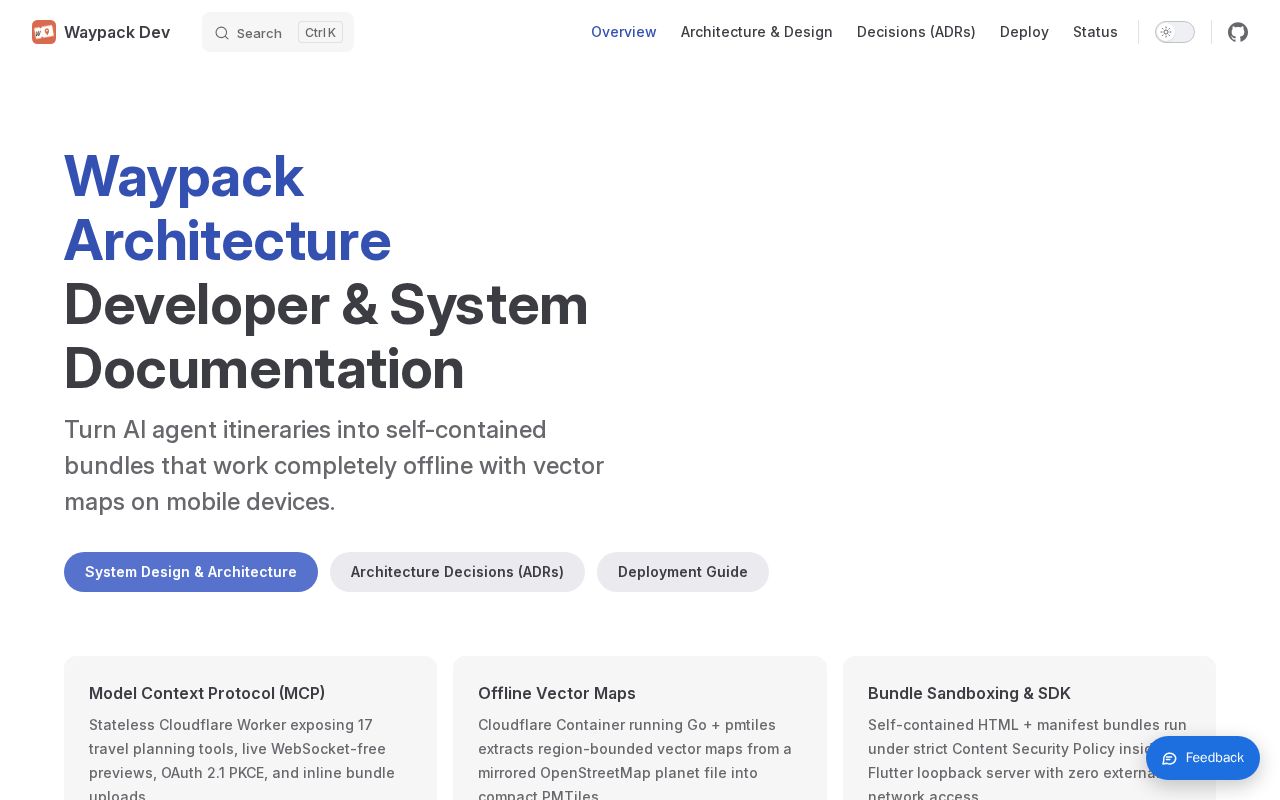Viewport: 1280px width, 800px height.
Task: Click the System Design & Architecture button
Action: [x=191, y=572]
